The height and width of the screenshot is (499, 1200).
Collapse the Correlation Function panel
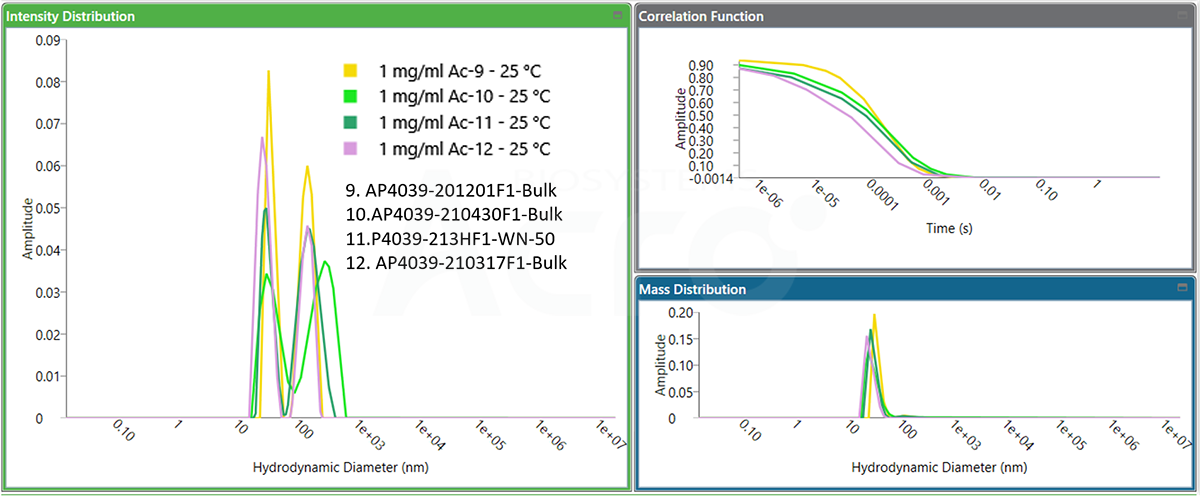pos(1184,17)
